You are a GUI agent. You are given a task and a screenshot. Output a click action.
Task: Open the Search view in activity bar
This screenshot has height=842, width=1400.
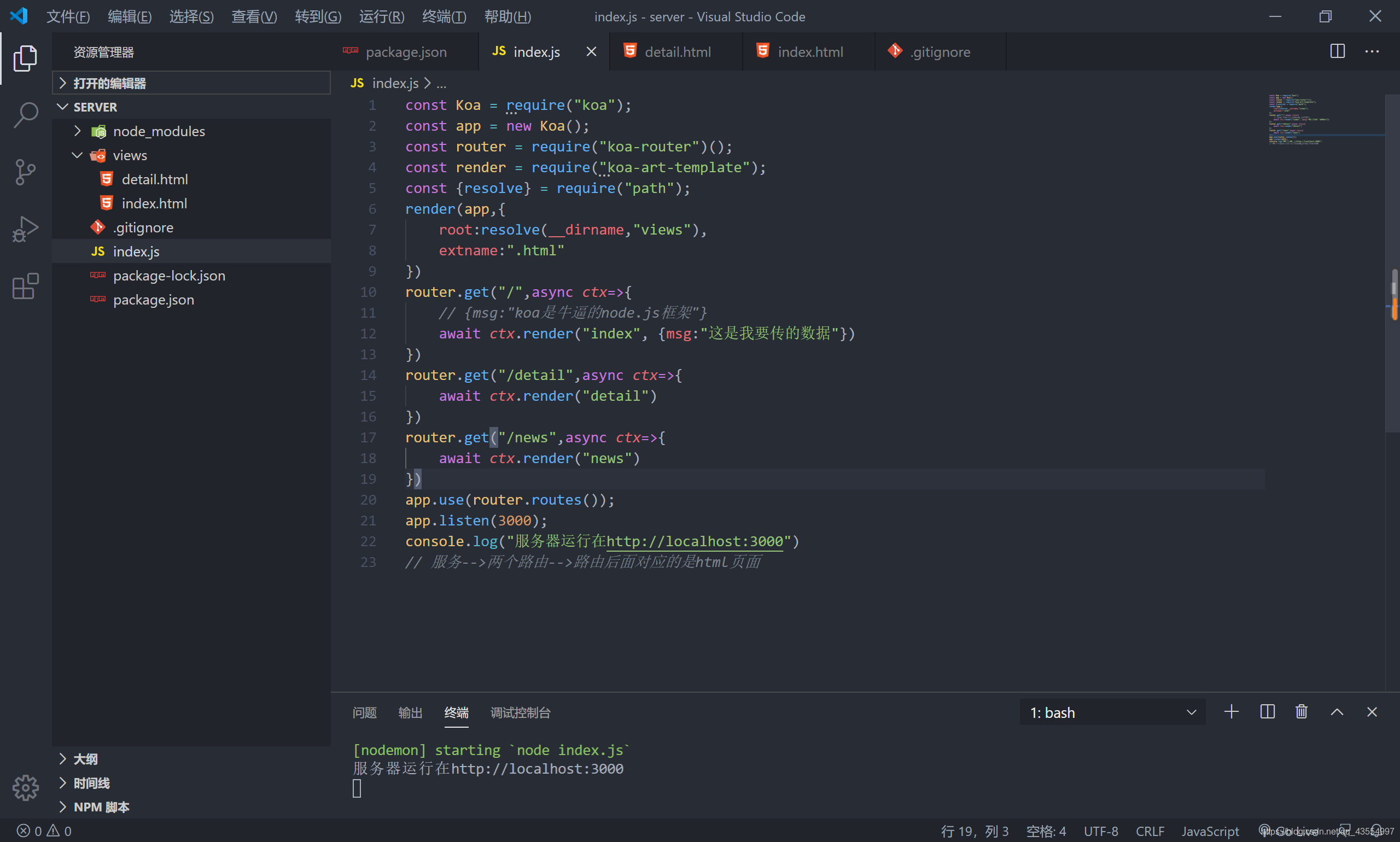pos(26,115)
